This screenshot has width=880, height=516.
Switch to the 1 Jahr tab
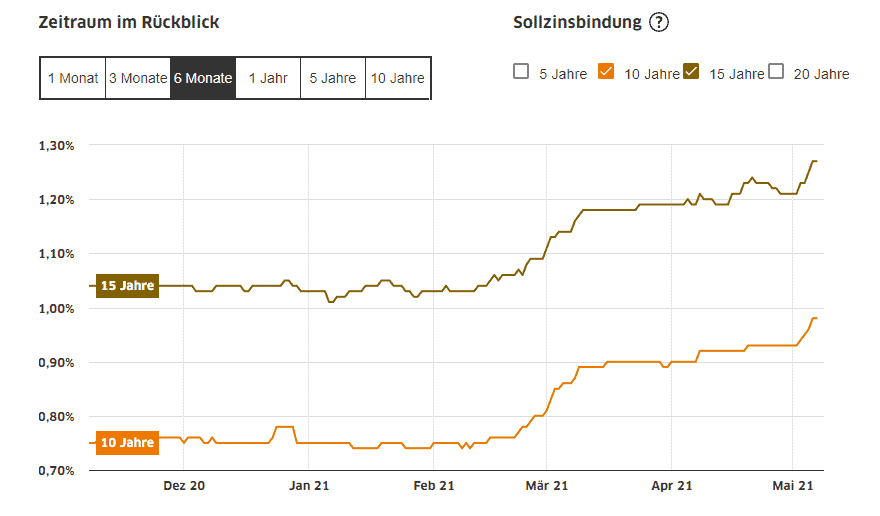(268, 78)
